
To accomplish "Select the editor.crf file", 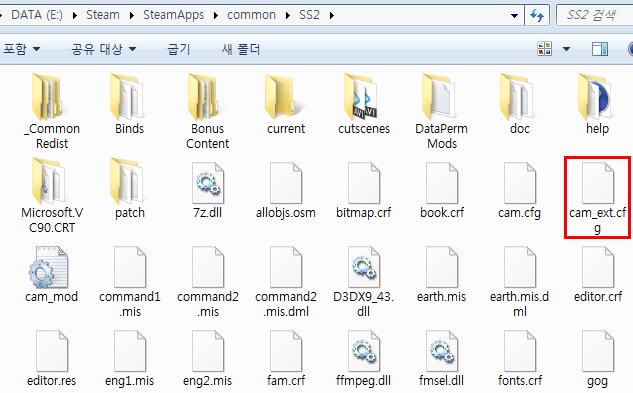I will tap(598, 275).
